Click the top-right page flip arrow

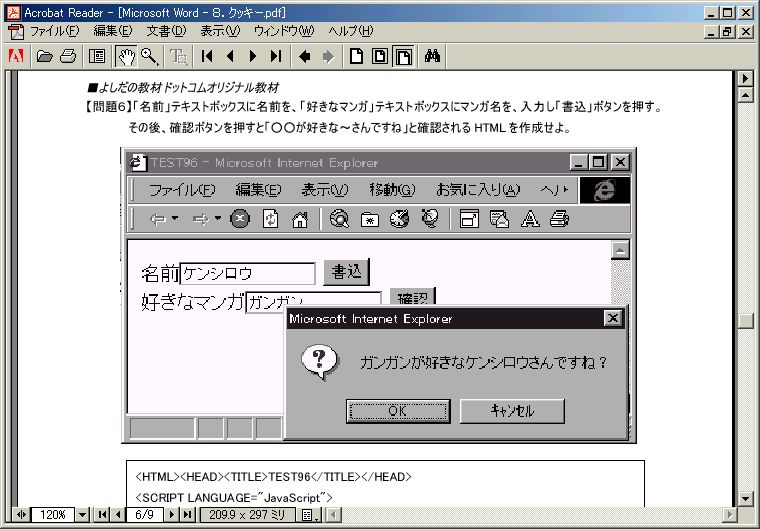[745, 78]
